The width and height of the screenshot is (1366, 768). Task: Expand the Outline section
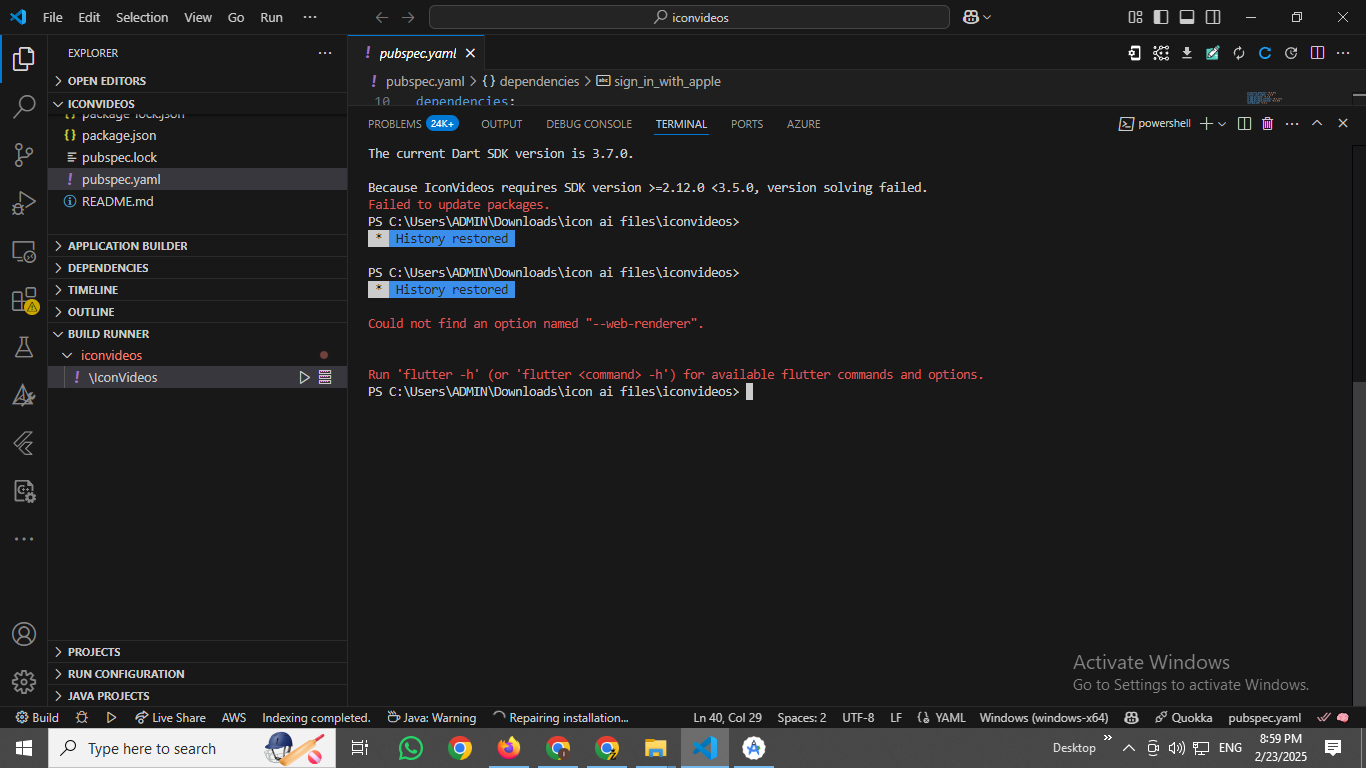click(198, 312)
